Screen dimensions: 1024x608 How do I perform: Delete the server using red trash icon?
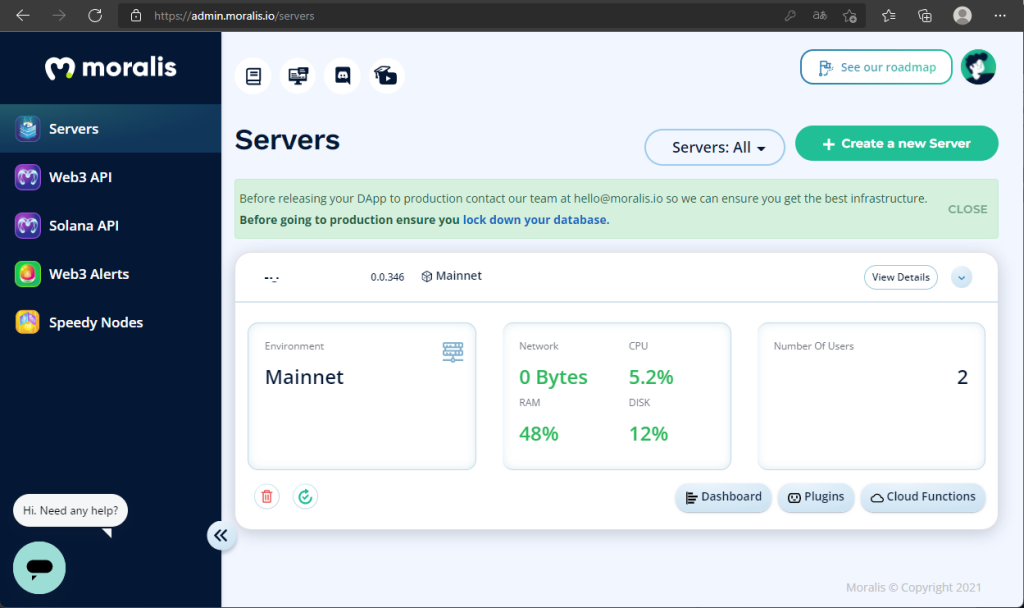coord(267,496)
